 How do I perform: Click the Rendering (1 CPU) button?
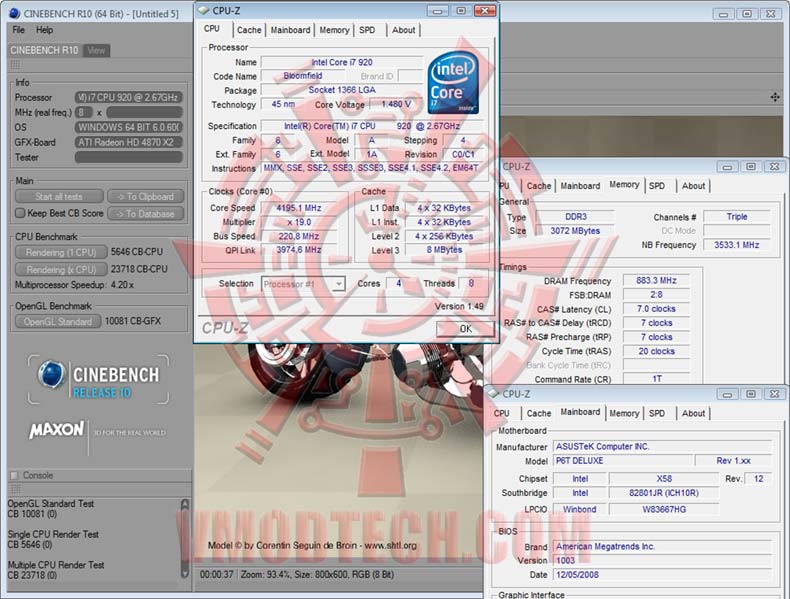pos(61,252)
